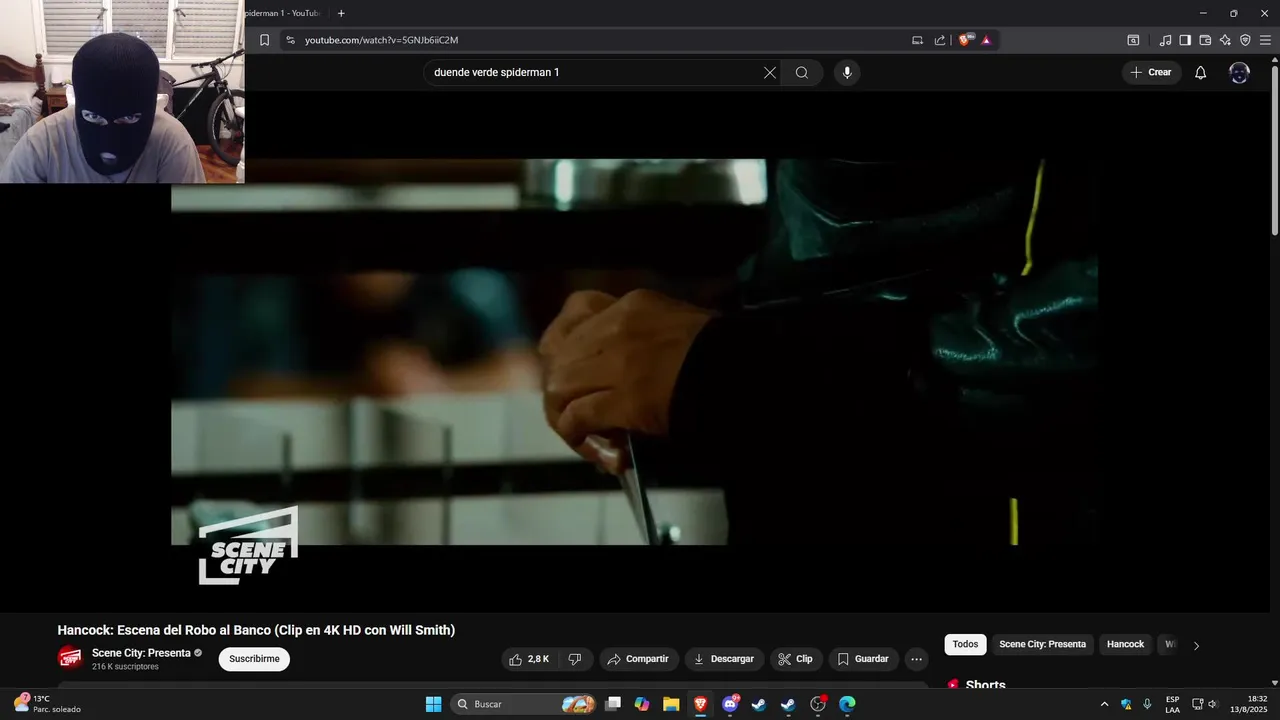Viewport: 1280px width, 720px height.
Task: Click the Guardar button
Action: (x=863, y=659)
